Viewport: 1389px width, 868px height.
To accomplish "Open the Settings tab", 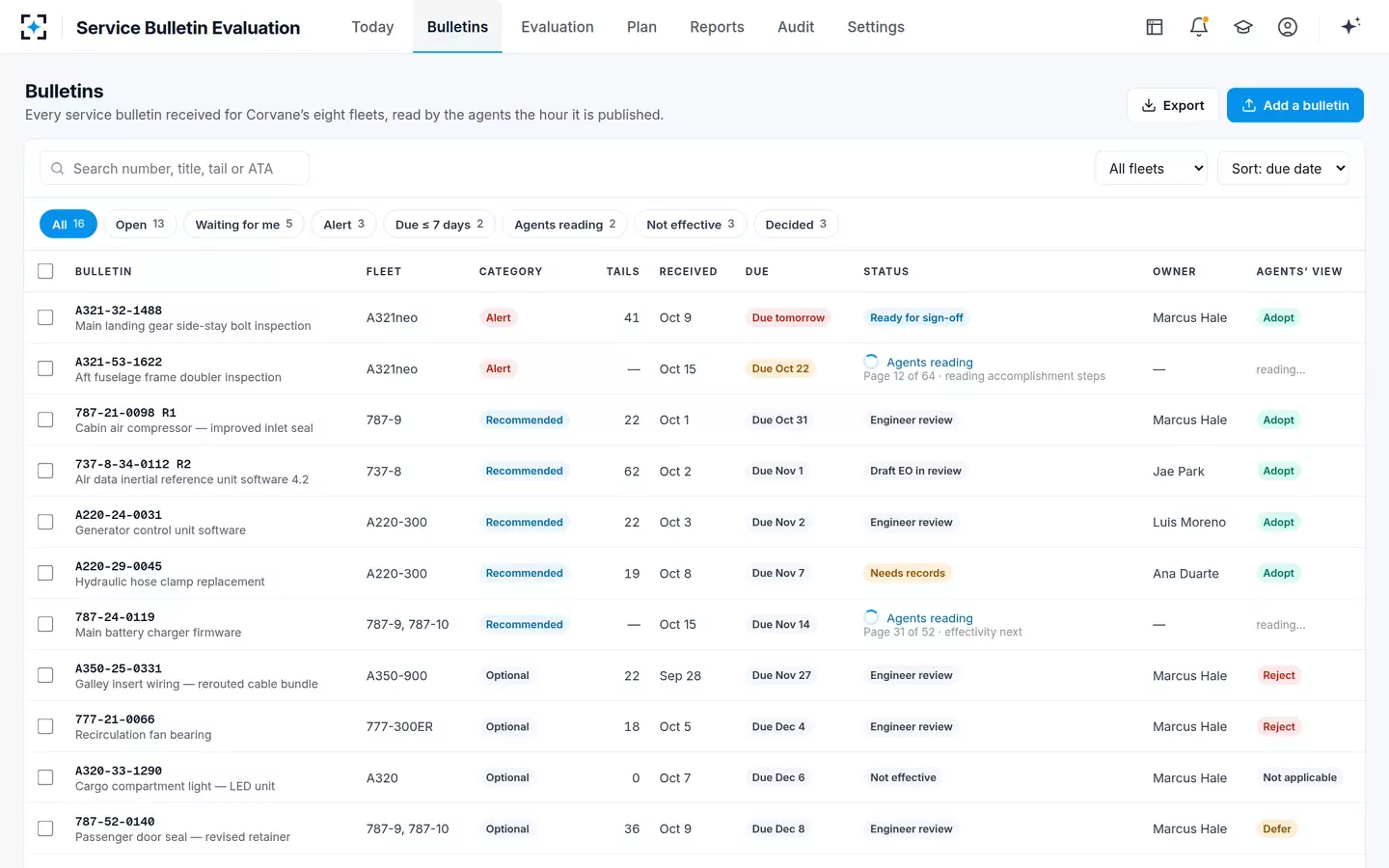I will point(876,27).
